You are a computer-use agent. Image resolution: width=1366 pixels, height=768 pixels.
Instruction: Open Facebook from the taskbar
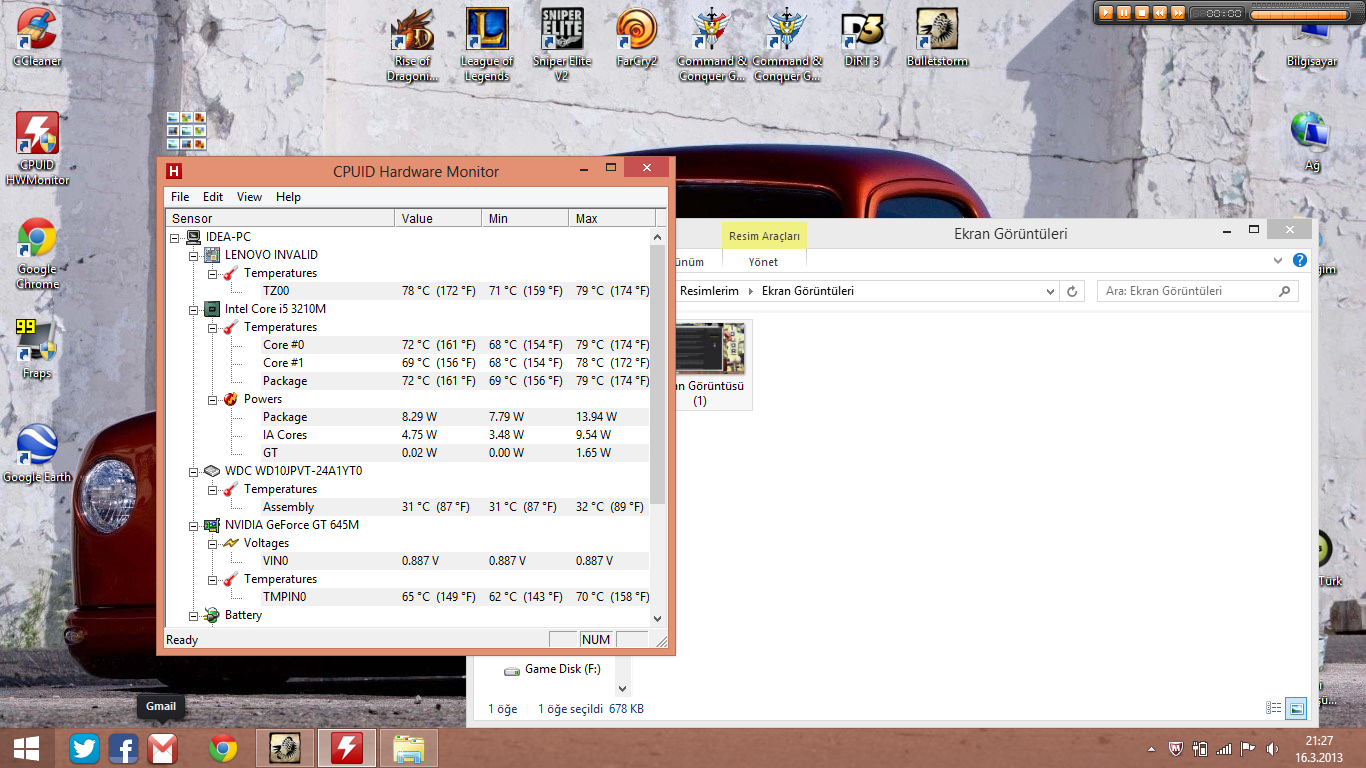tap(123, 748)
